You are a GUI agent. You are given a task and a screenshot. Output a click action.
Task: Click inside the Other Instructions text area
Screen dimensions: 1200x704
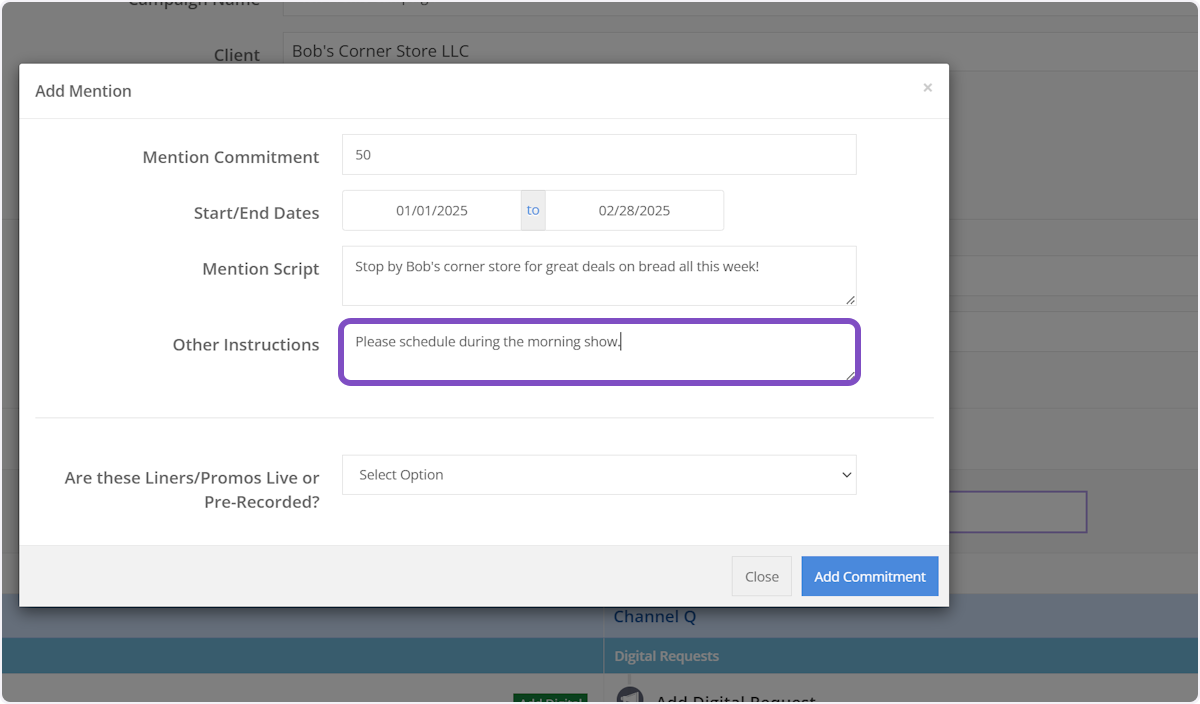pos(598,352)
